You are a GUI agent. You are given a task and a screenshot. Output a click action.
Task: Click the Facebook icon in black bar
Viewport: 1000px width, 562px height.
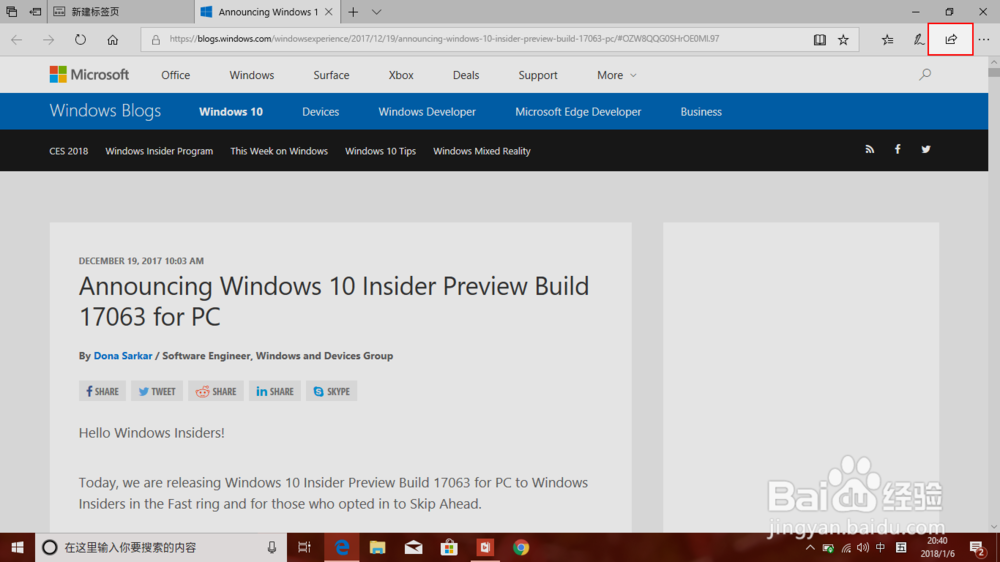897,149
